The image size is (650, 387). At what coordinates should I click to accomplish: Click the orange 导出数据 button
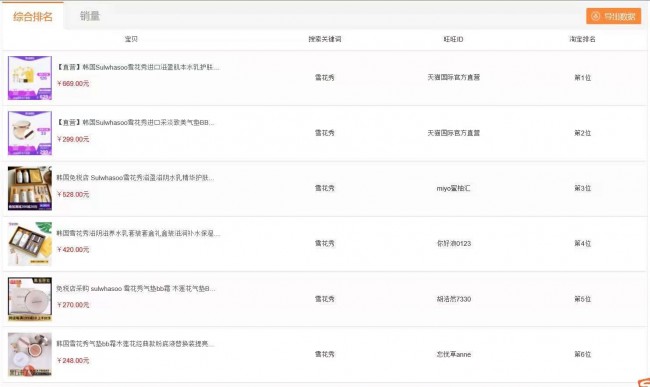click(614, 16)
